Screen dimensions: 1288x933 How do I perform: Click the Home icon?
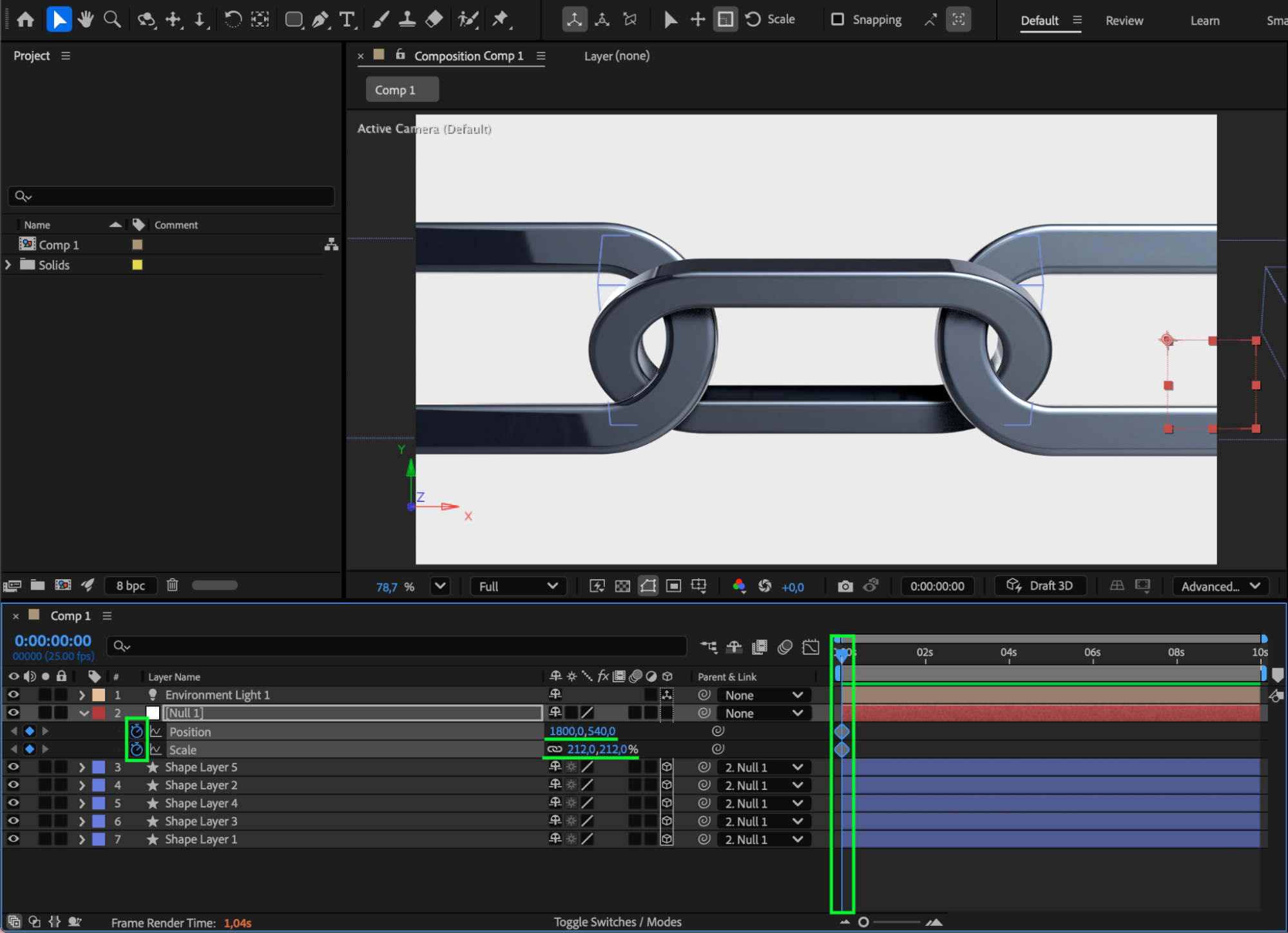coord(25,19)
